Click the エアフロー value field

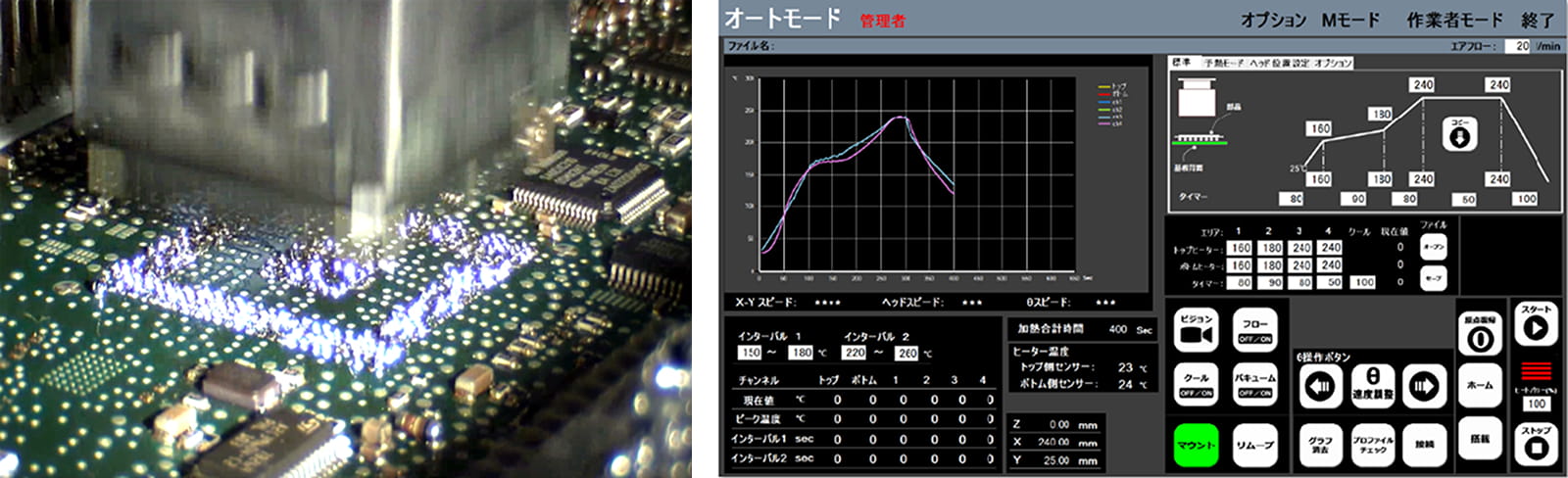point(1519,46)
